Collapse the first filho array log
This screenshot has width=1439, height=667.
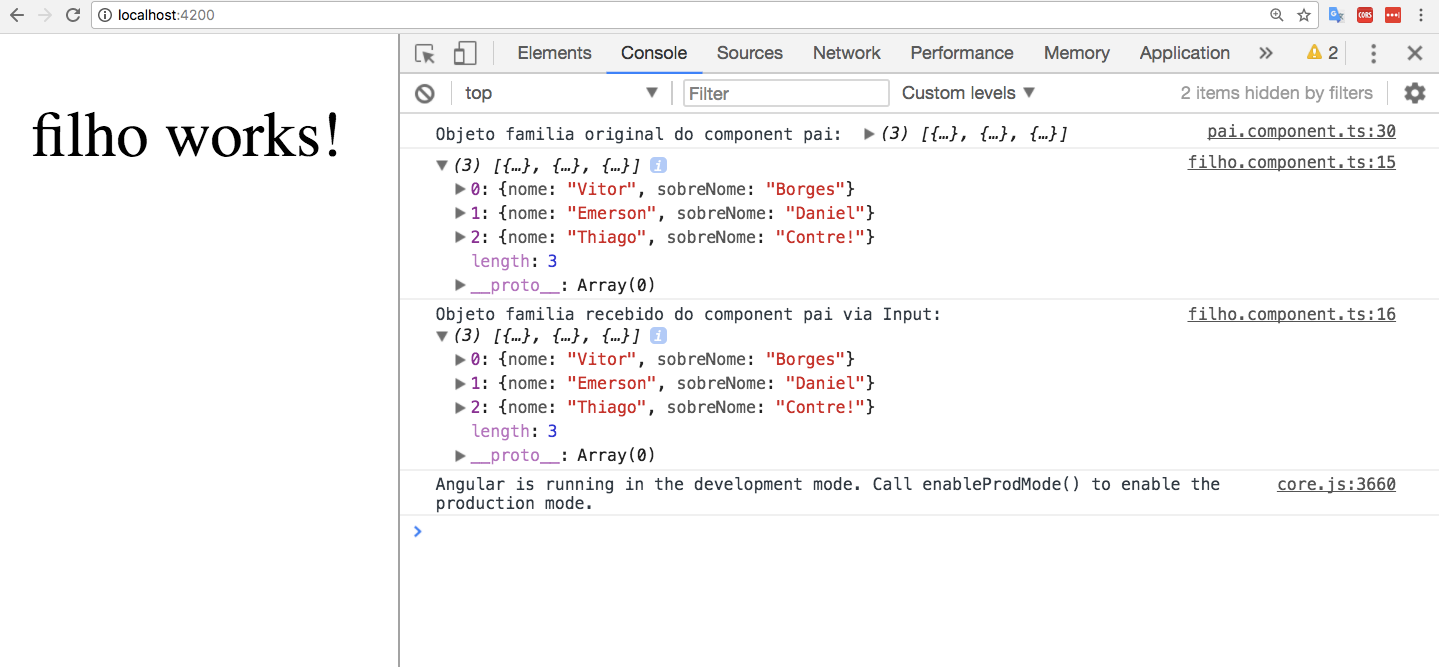442,166
